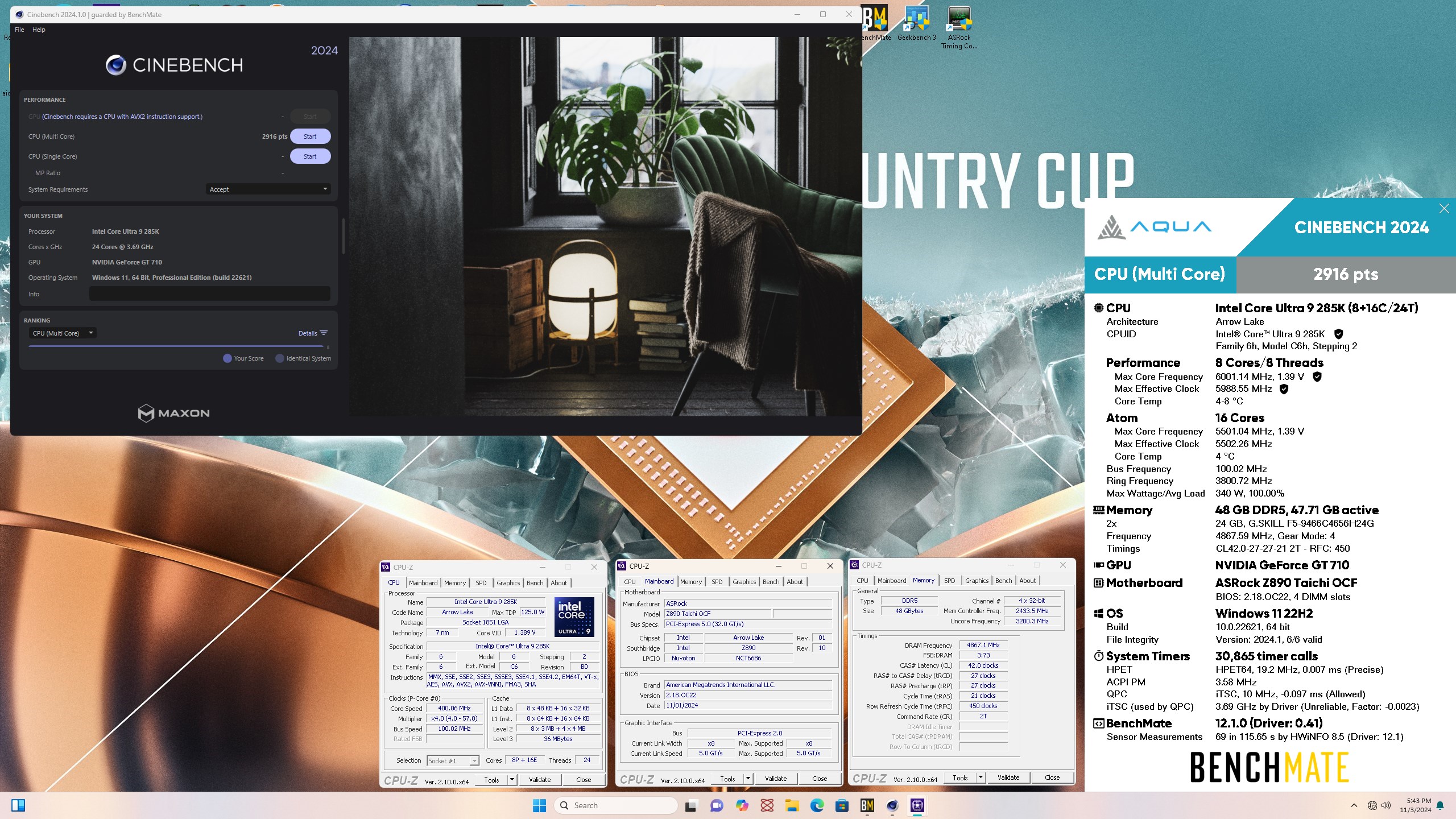Click Tools button in CPU-Z Memory-tab window
1456x819 pixels.
click(960, 777)
